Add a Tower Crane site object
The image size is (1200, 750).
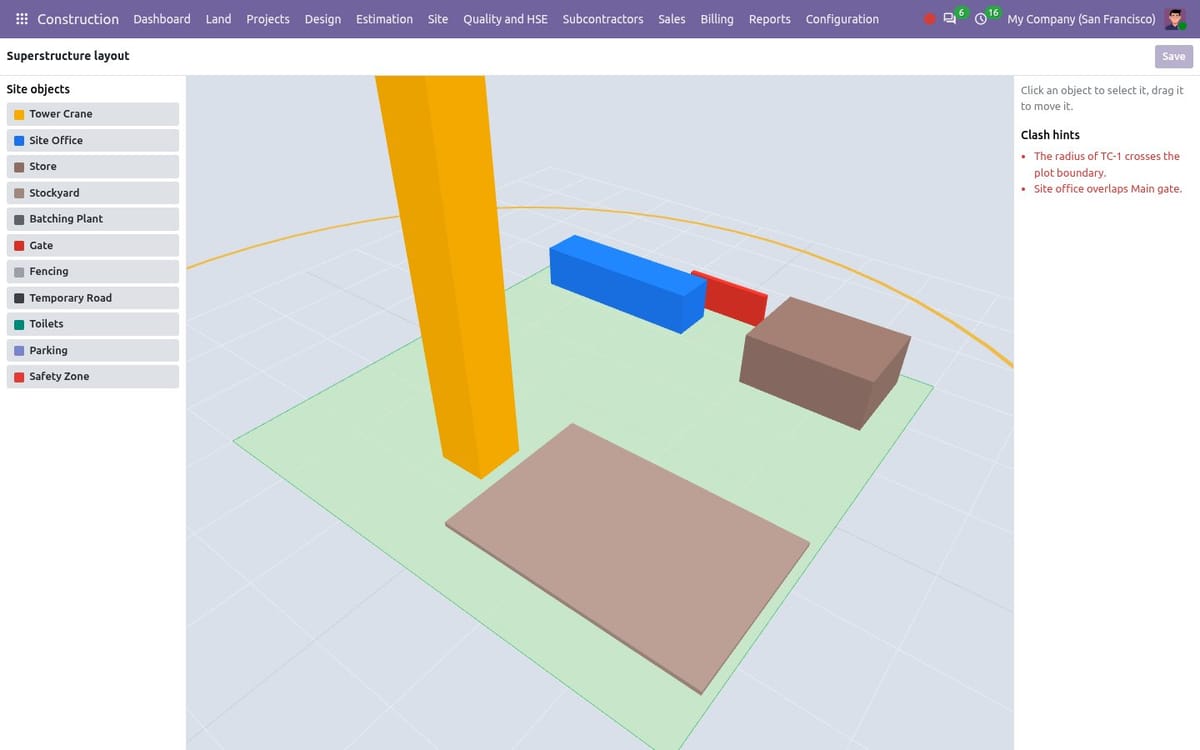[93, 114]
